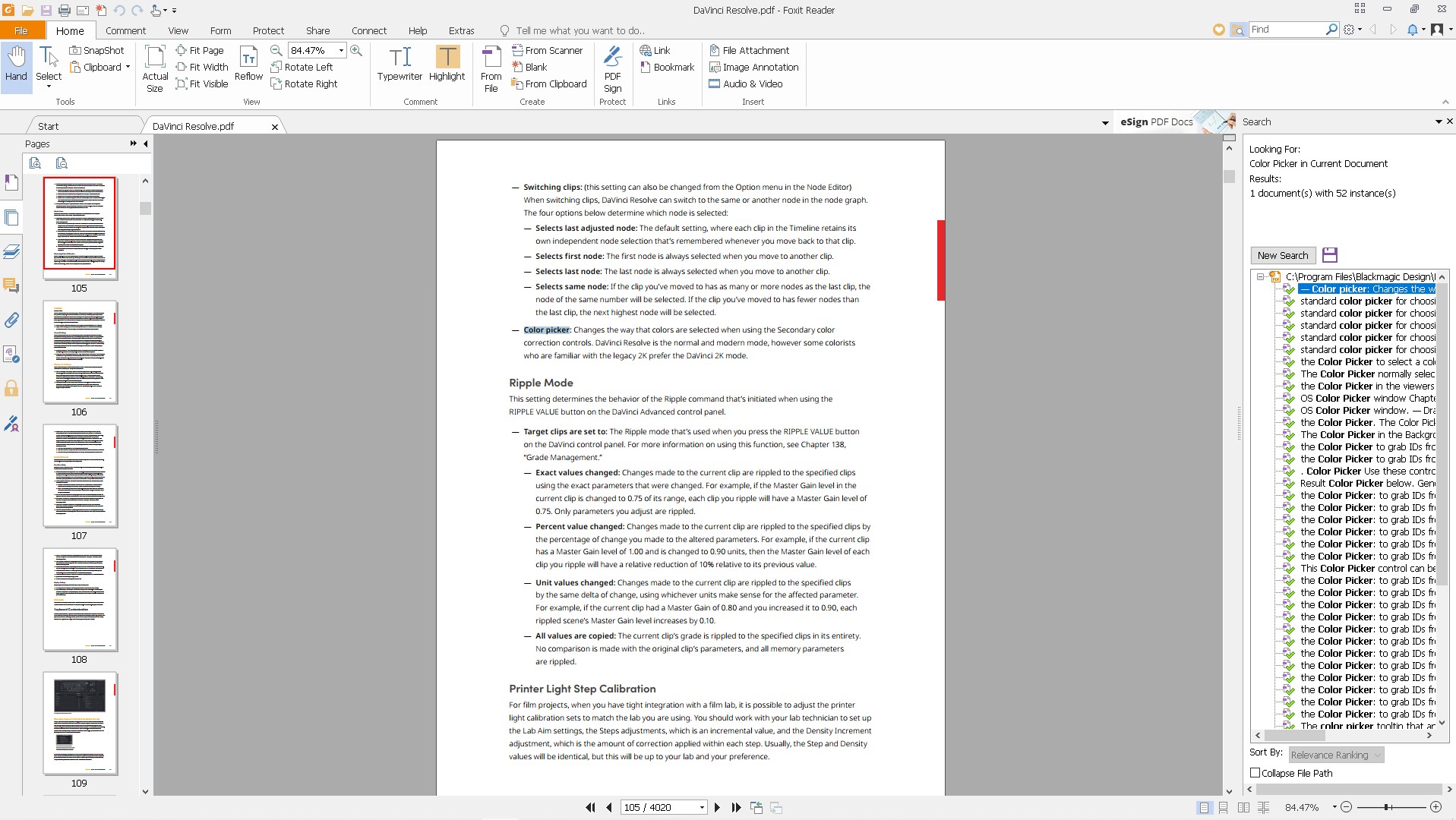Insert a Link
Viewport: 1456px width, 820px height.
point(655,50)
